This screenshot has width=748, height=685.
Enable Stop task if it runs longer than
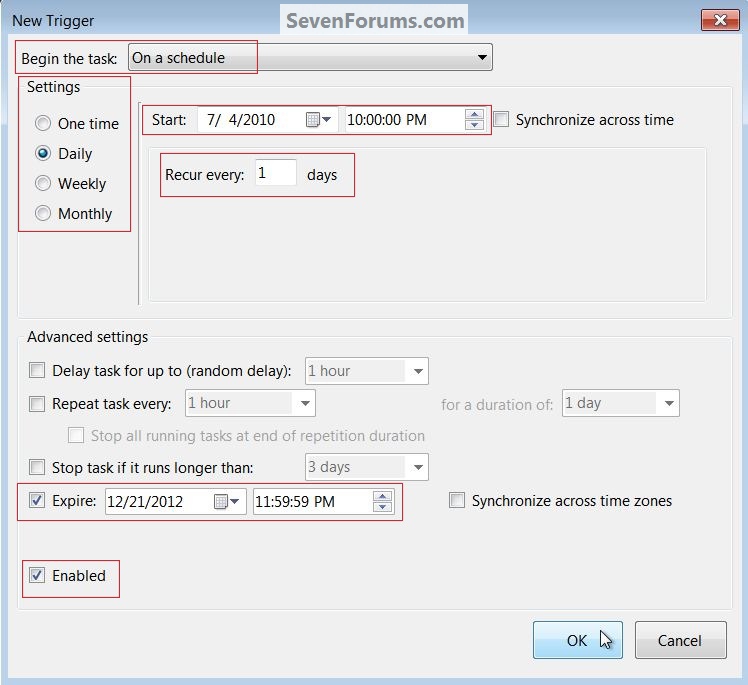(x=37, y=467)
